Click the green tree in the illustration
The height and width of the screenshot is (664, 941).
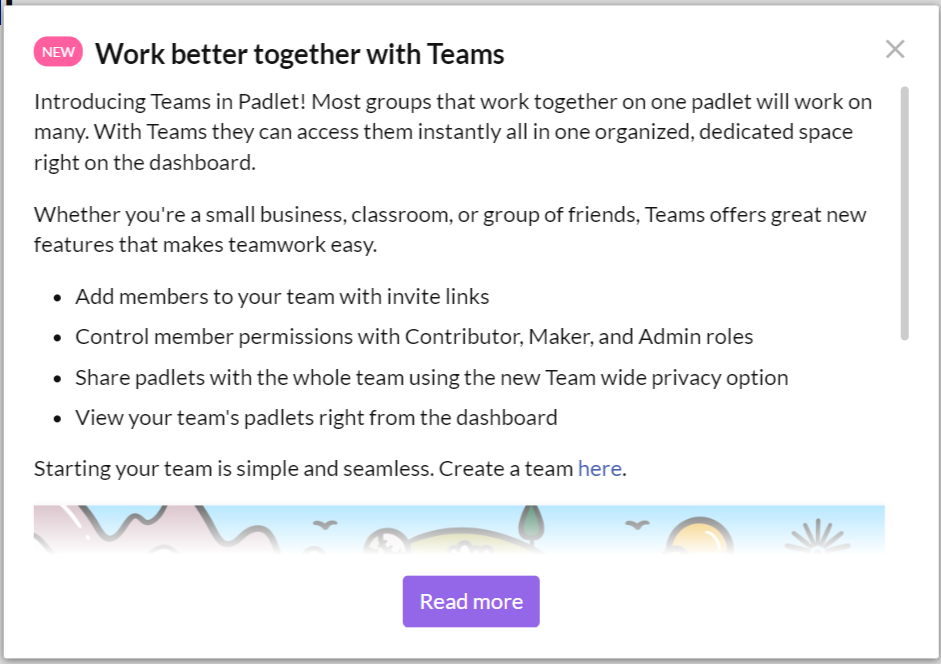[x=531, y=524]
